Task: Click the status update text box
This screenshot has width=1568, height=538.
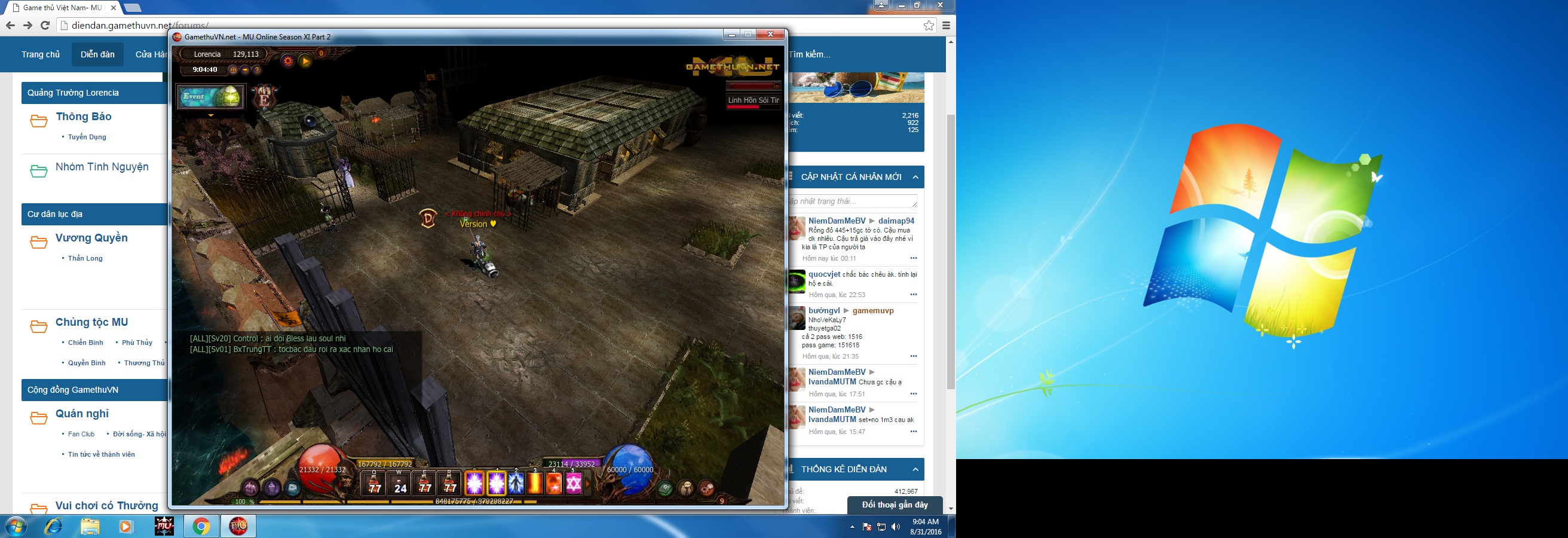Action: [853, 201]
